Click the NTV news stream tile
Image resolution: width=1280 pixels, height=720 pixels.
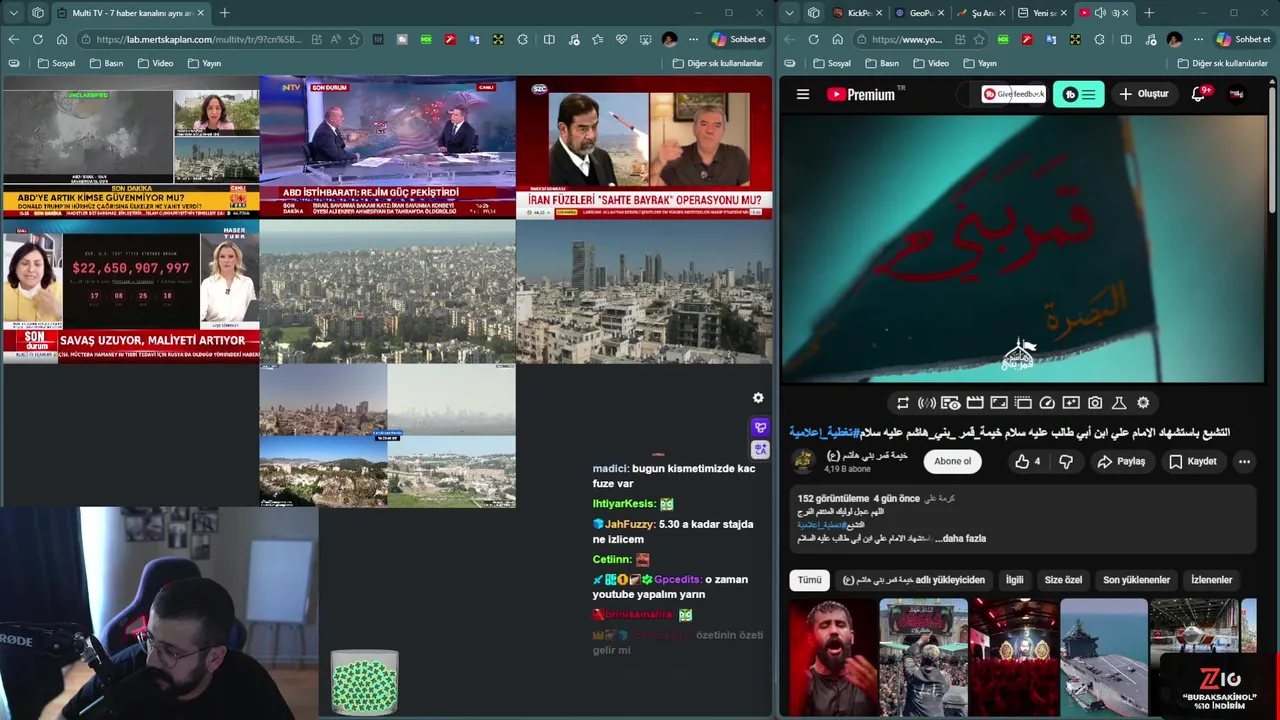coord(387,147)
